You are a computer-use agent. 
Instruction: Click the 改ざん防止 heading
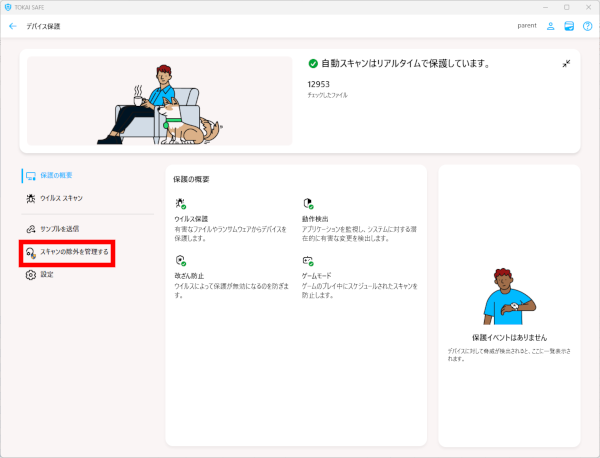189,276
